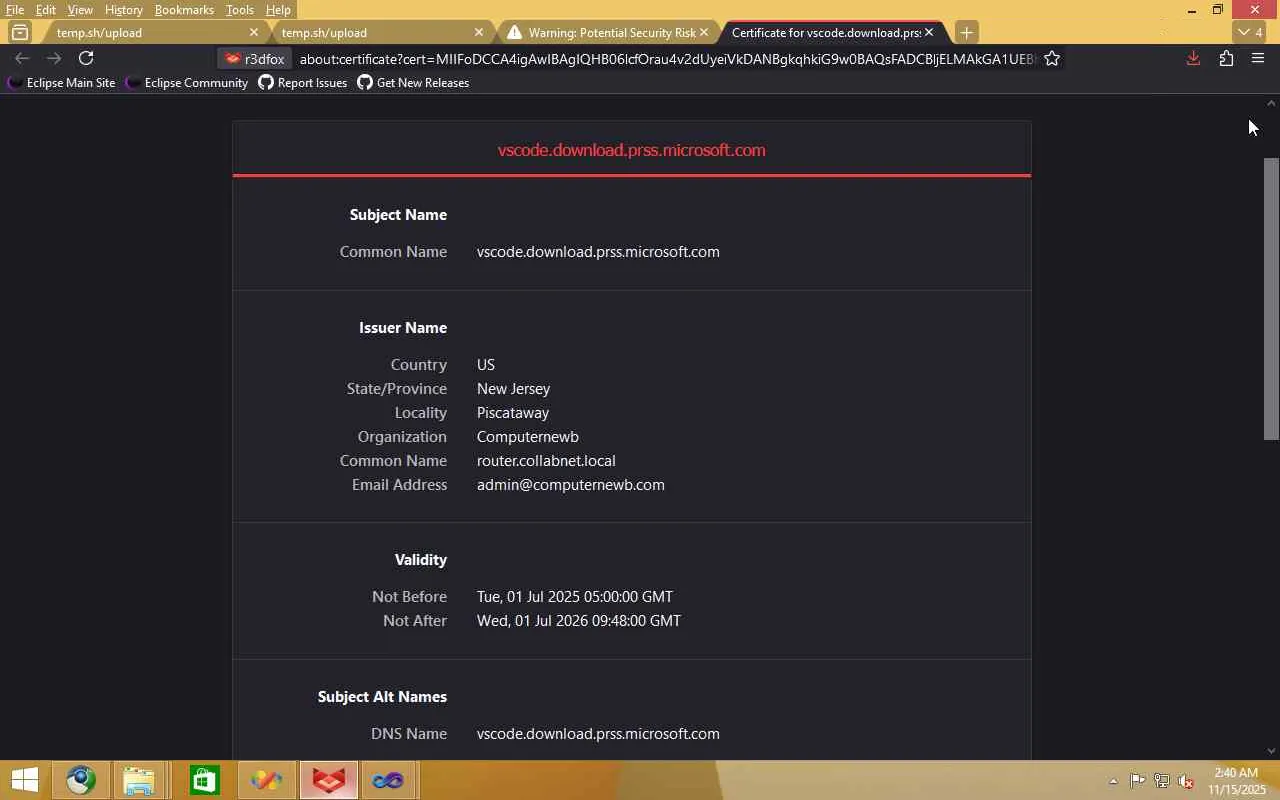Click Subject Name common name value

coord(598,252)
